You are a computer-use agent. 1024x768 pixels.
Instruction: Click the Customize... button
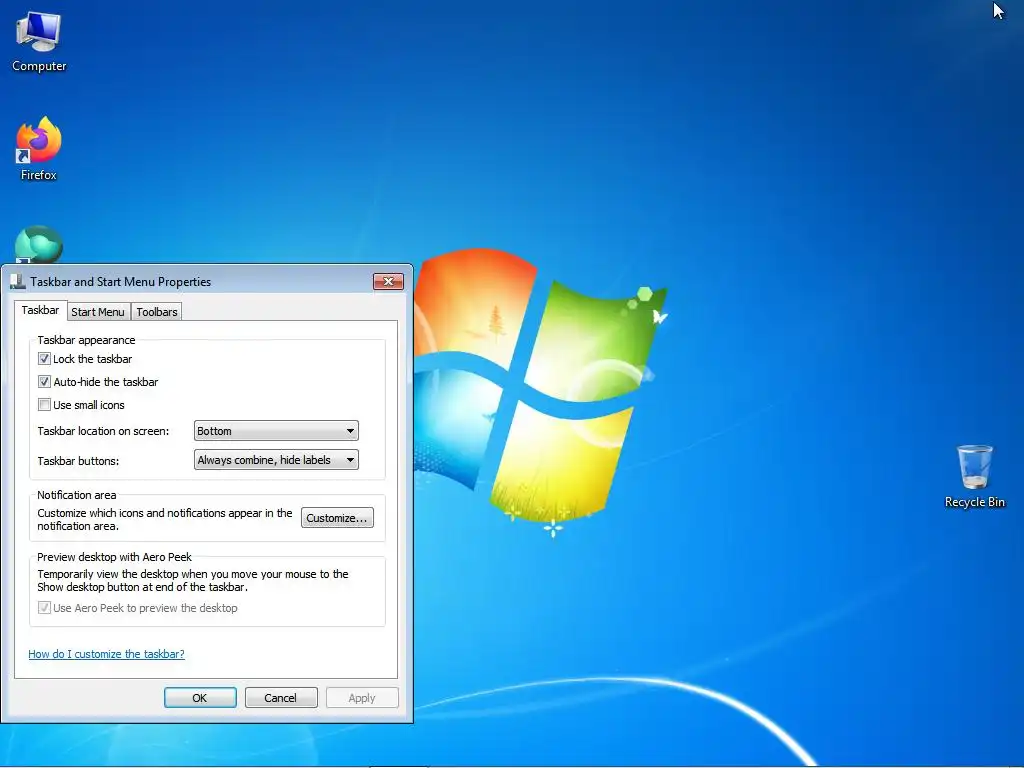pos(337,518)
